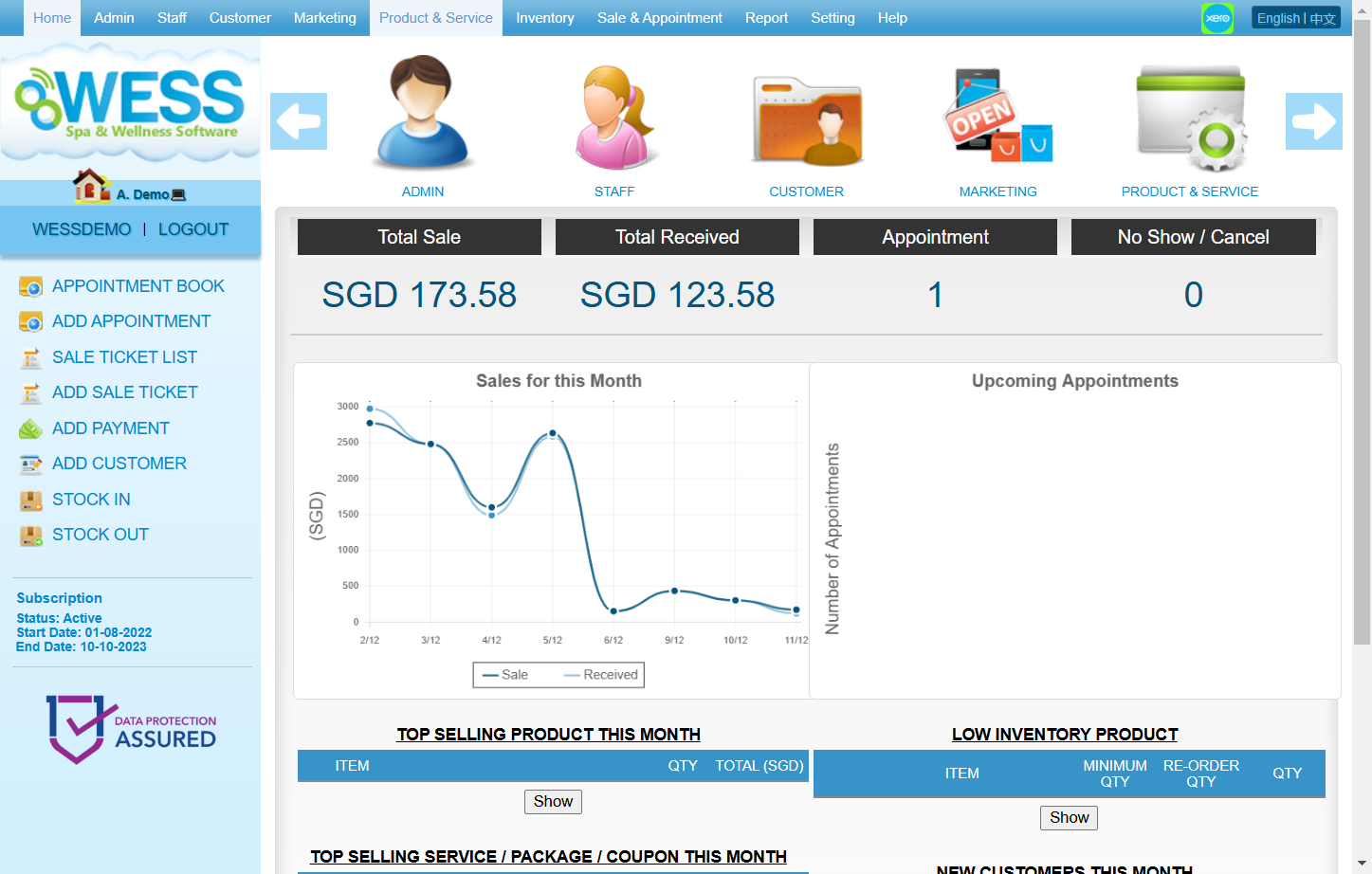
Task: Open the Help menu
Action: tap(892, 18)
